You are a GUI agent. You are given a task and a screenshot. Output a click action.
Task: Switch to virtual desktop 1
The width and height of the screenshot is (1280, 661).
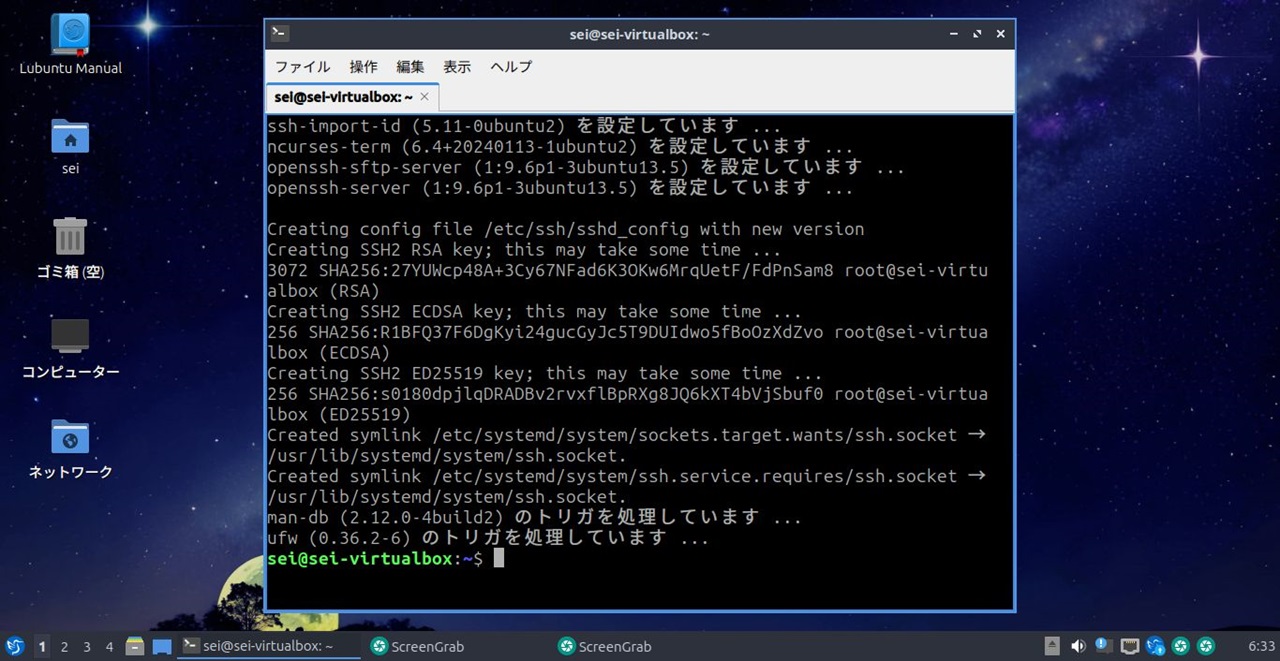click(x=42, y=647)
